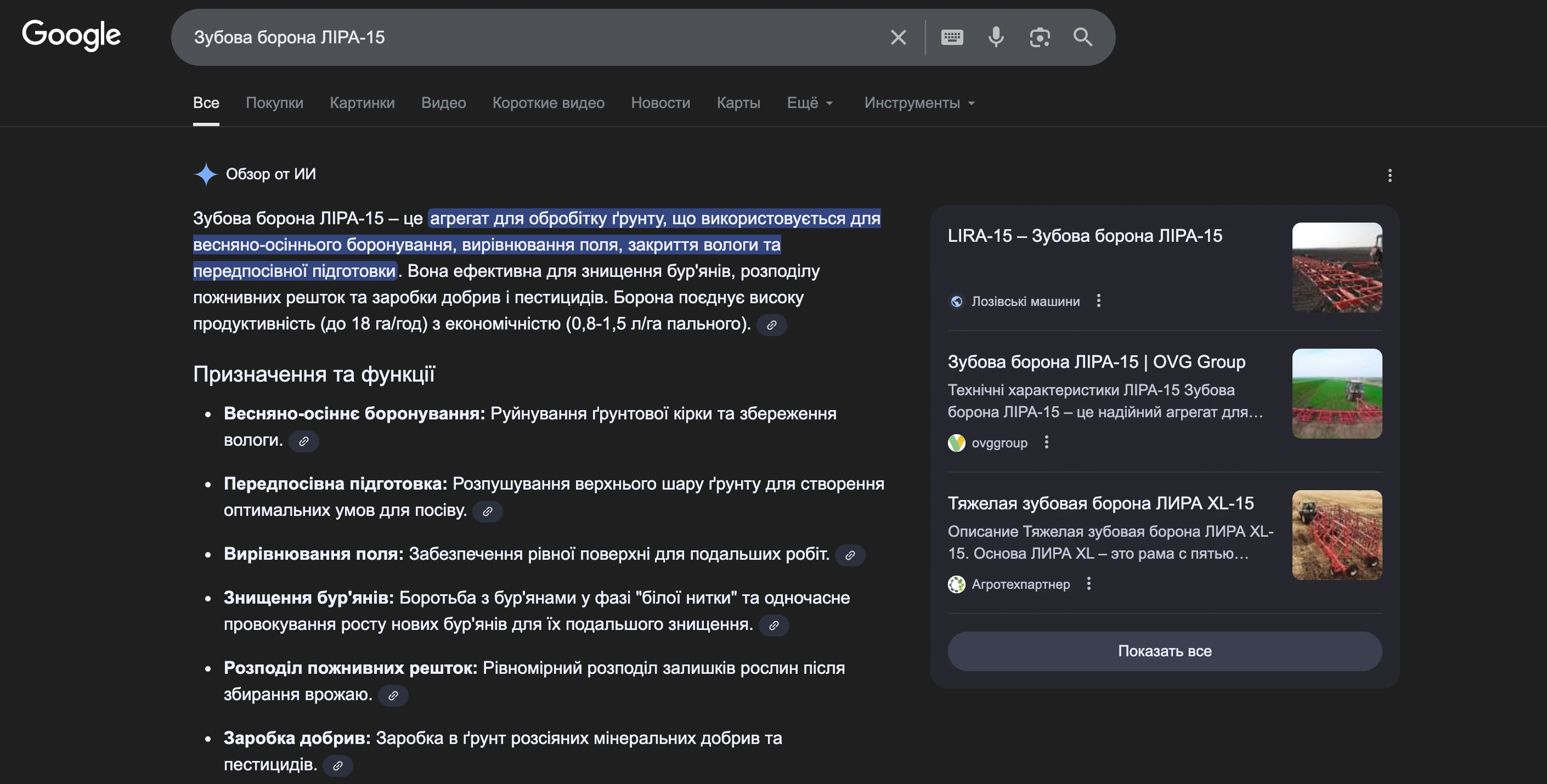
Task: Open Google Lens image search
Action: point(1040,37)
